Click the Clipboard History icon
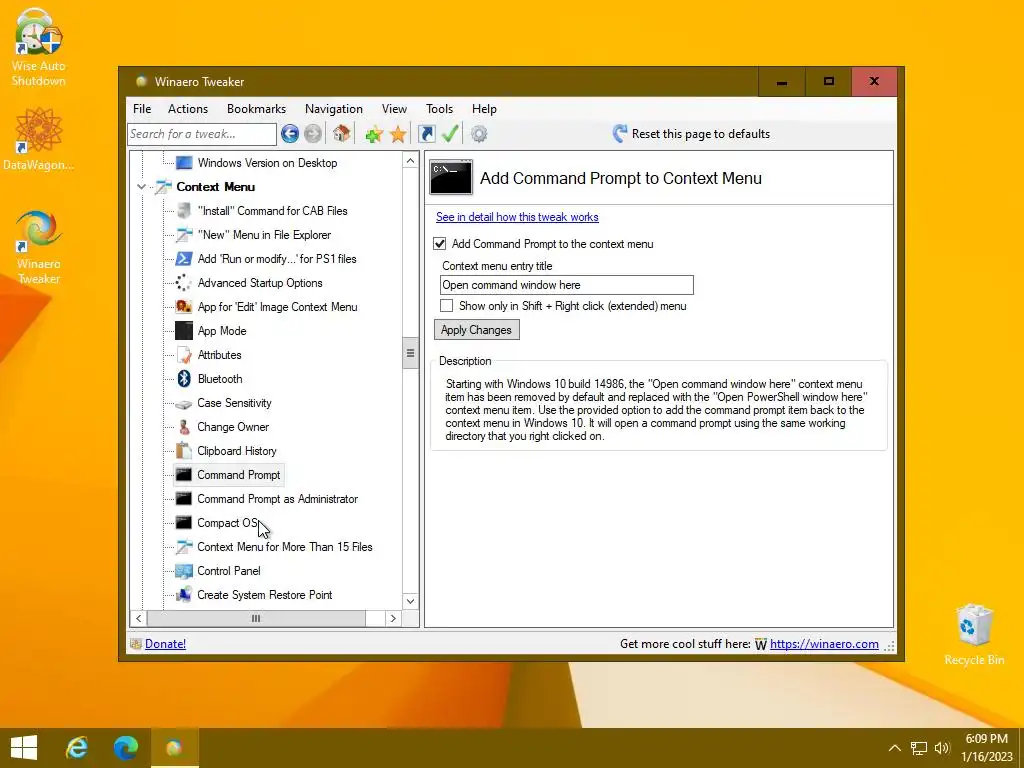This screenshot has height=768, width=1024. point(184,451)
